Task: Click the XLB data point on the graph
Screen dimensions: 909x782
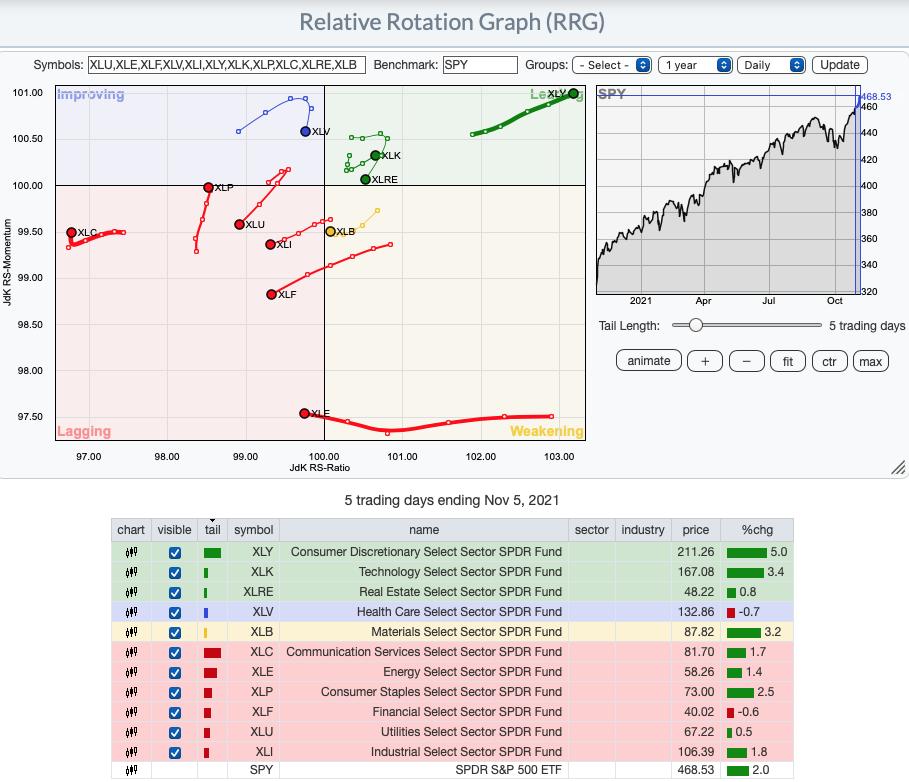Action: point(330,231)
